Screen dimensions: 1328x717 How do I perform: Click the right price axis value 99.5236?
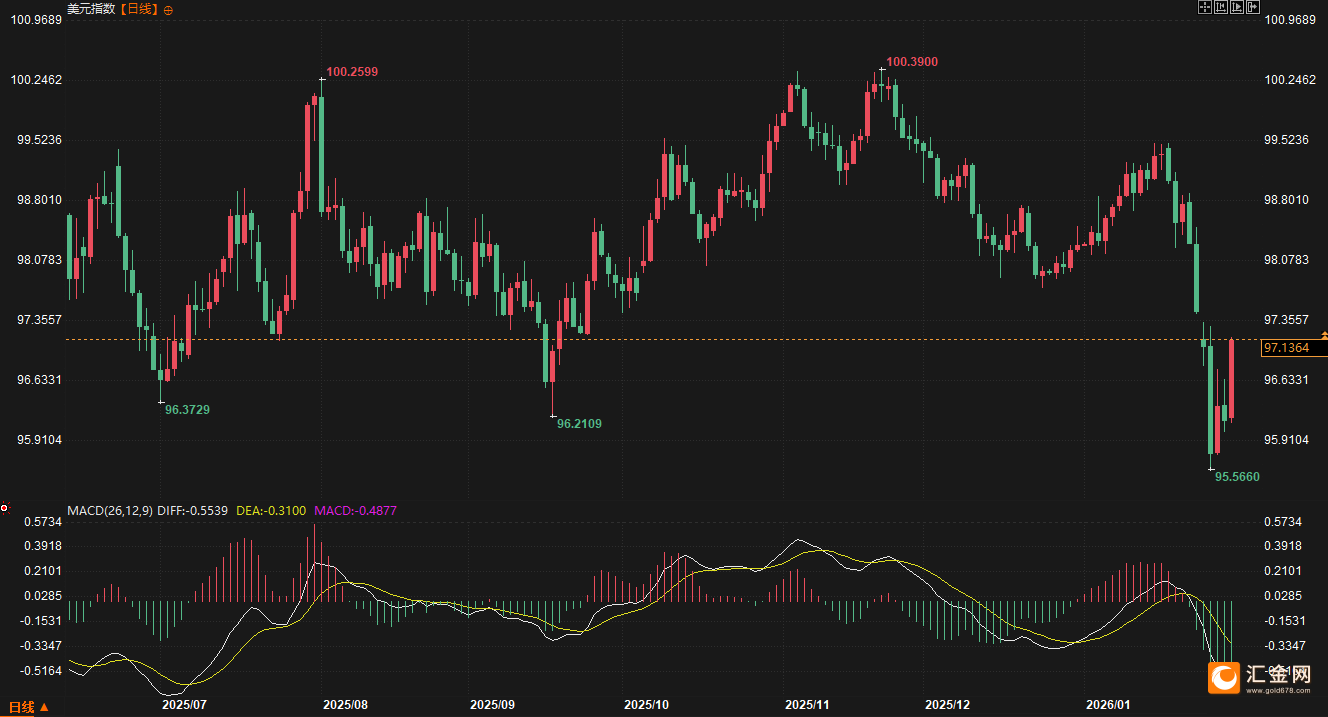tap(1287, 140)
